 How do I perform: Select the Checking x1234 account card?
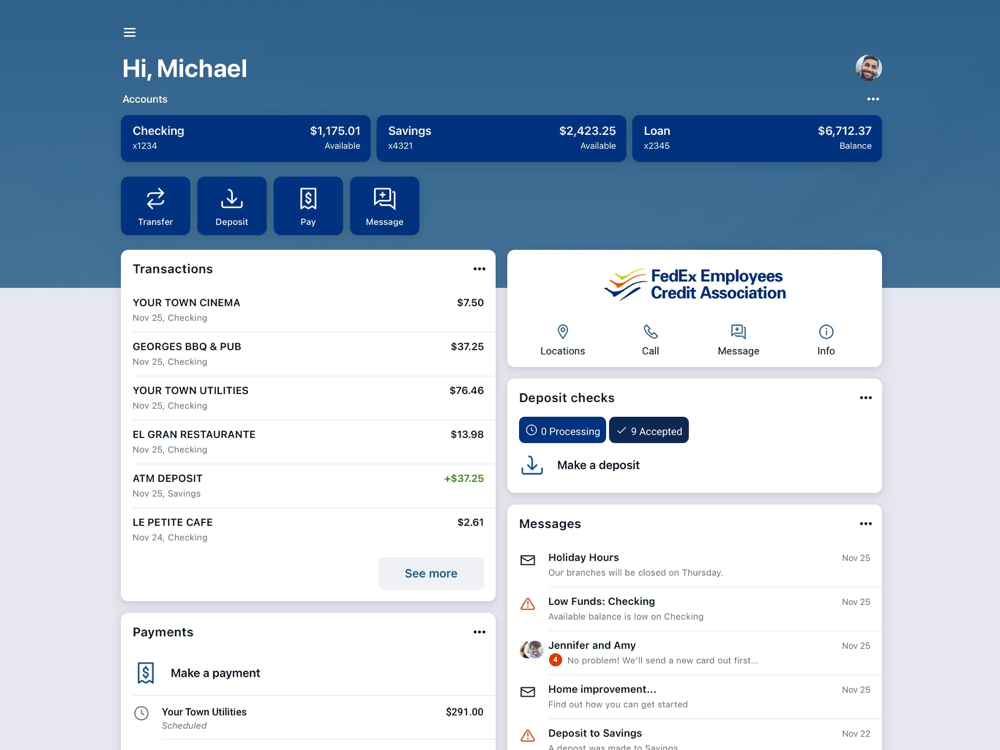click(x=246, y=138)
